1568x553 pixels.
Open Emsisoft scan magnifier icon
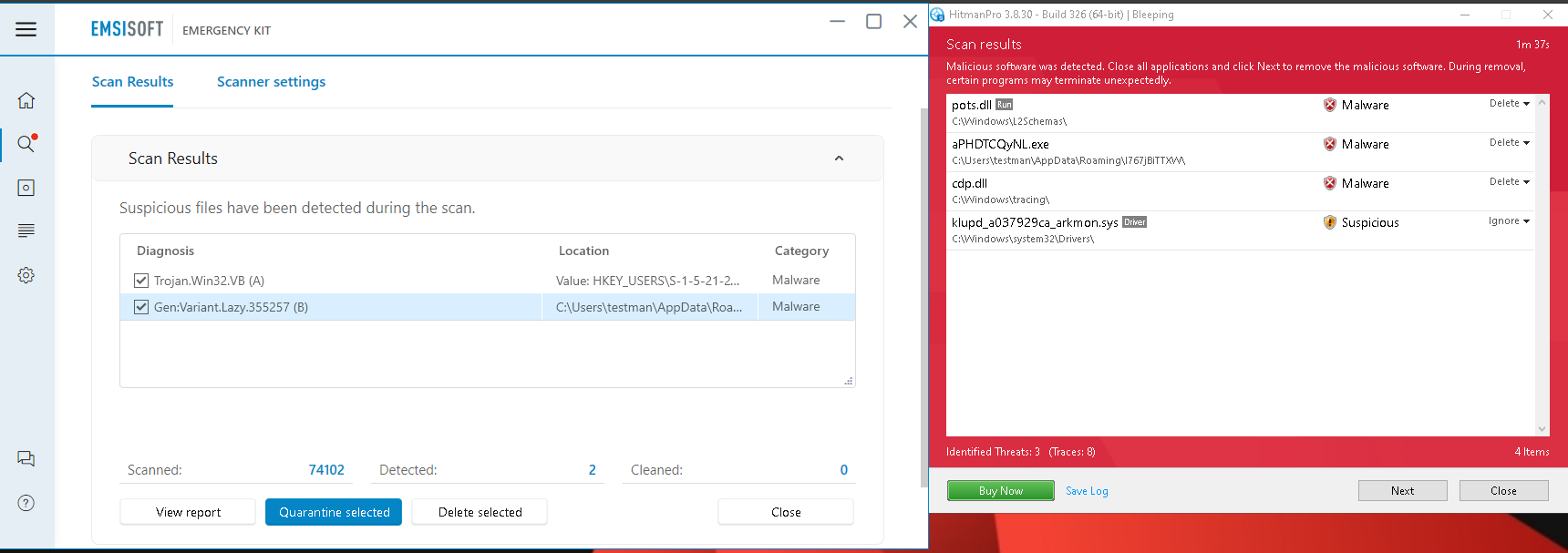(x=26, y=144)
